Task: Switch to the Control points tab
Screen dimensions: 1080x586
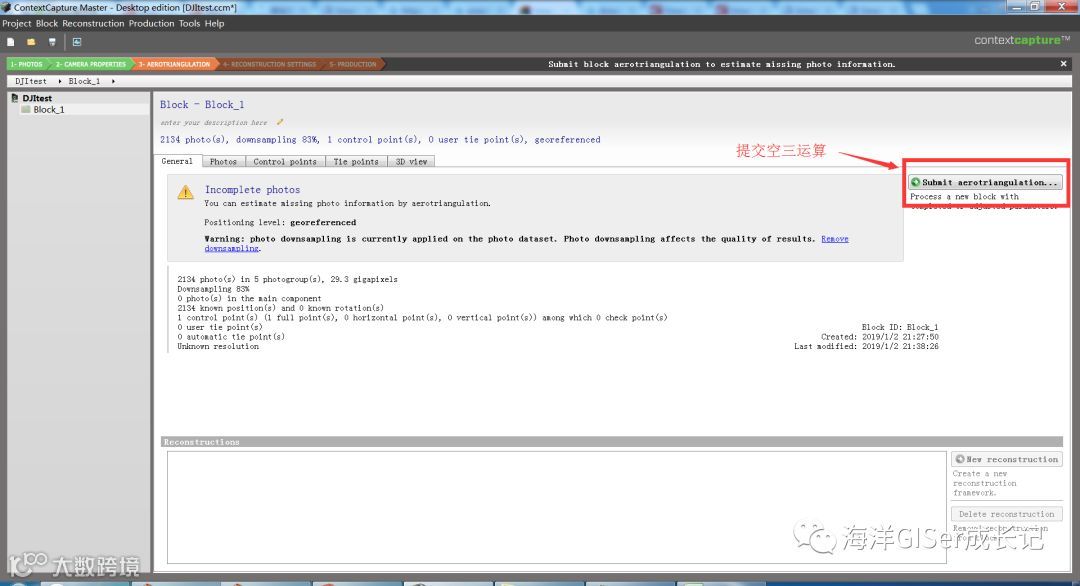Action: tap(285, 162)
